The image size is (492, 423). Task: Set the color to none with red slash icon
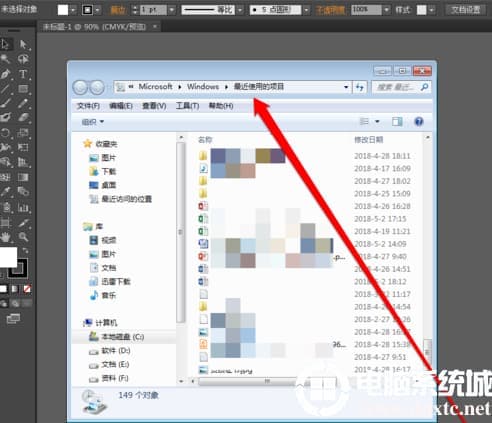point(27,289)
